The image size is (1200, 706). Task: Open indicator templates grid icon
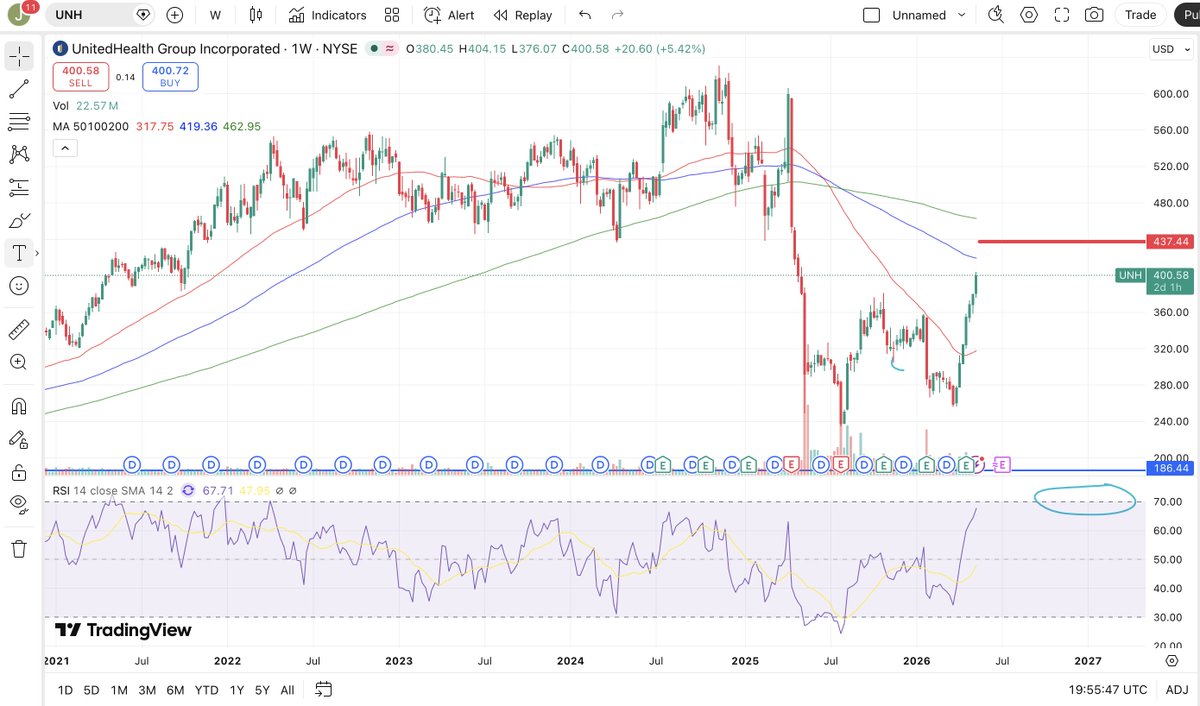pos(392,15)
